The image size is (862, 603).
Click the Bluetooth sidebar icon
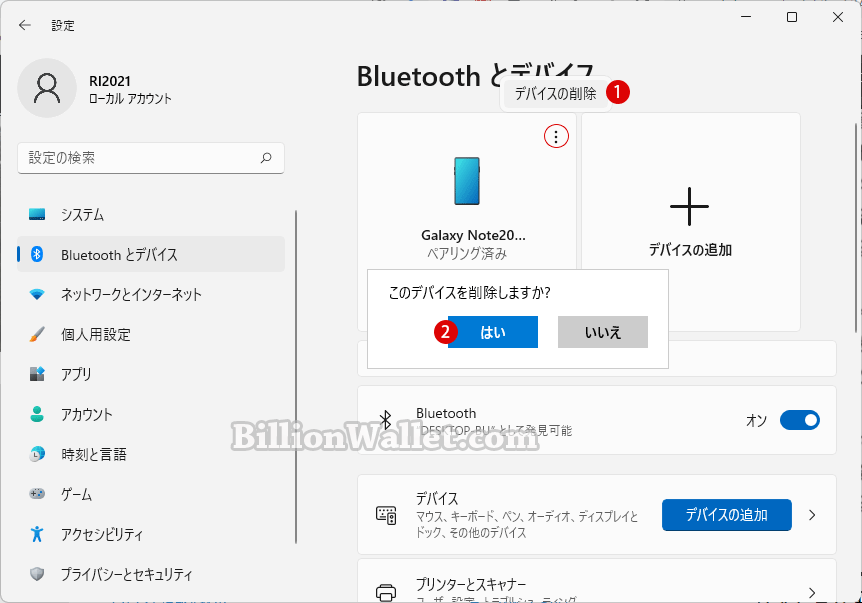pos(37,254)
